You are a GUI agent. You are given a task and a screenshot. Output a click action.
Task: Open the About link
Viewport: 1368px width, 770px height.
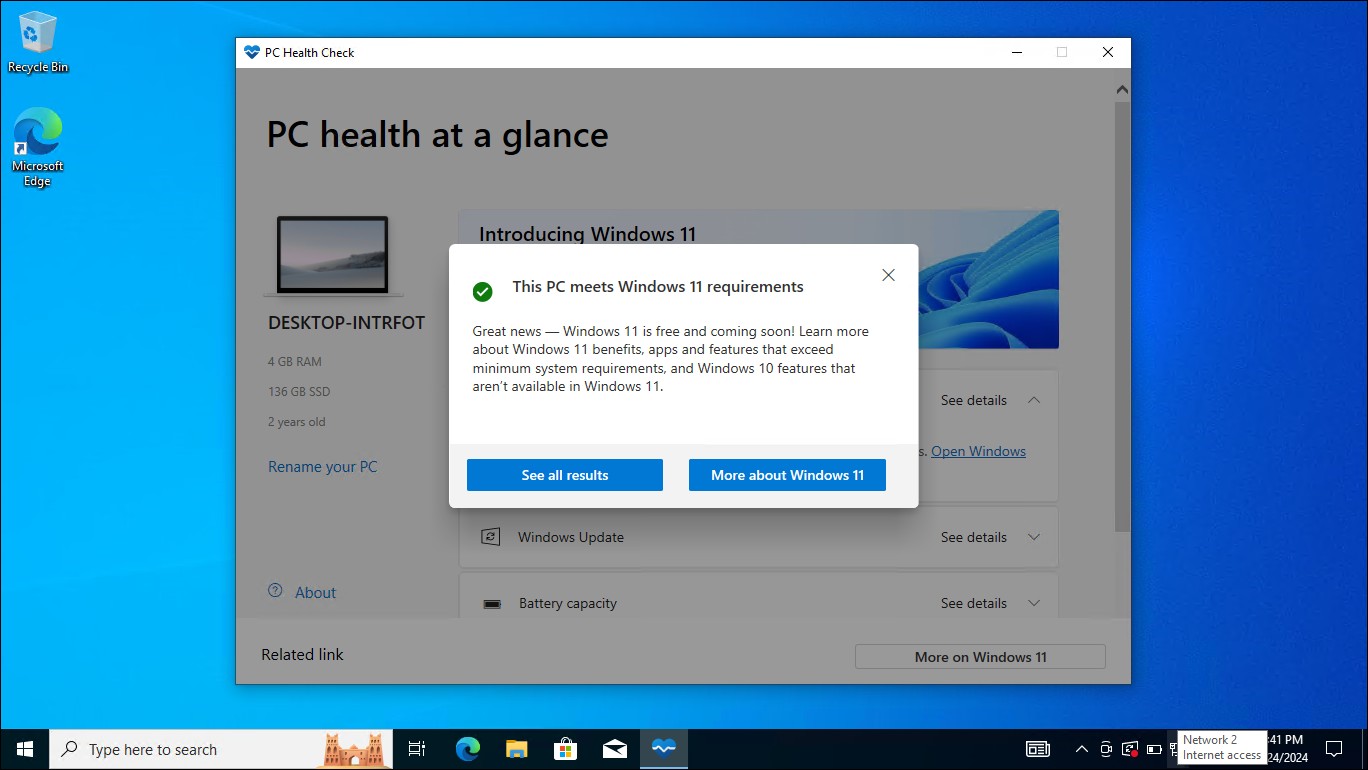point(315,593)
